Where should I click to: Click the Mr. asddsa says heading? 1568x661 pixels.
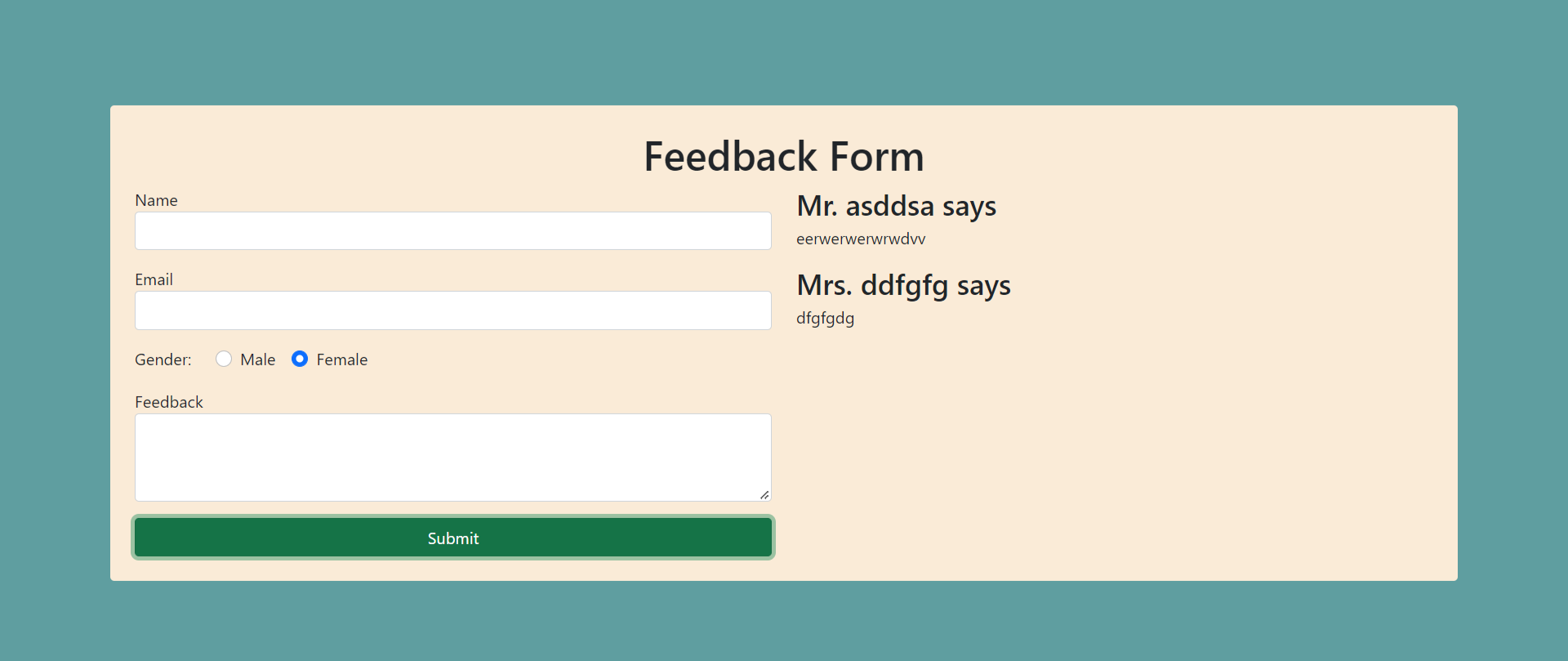pyautogui.click(x=896, y=207)
